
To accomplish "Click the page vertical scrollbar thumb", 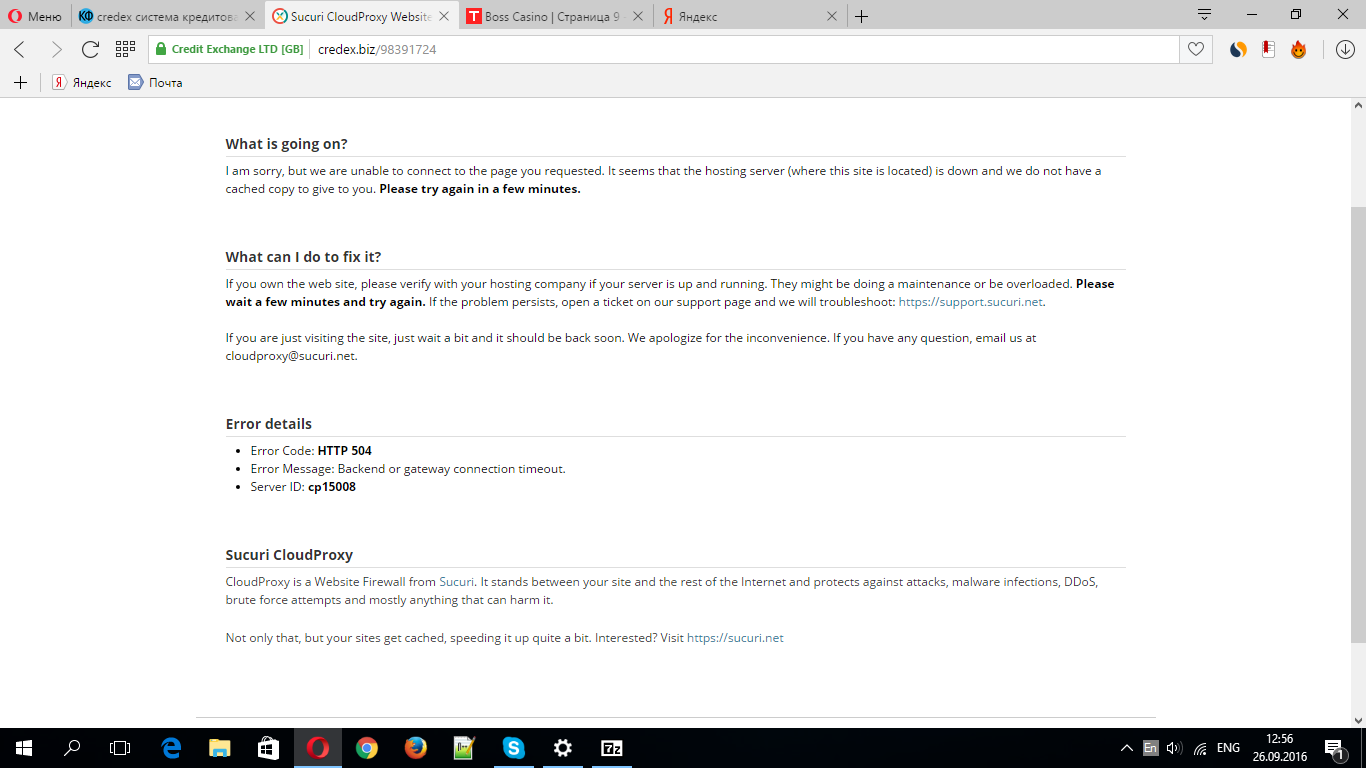I will tap(1358, 424).
